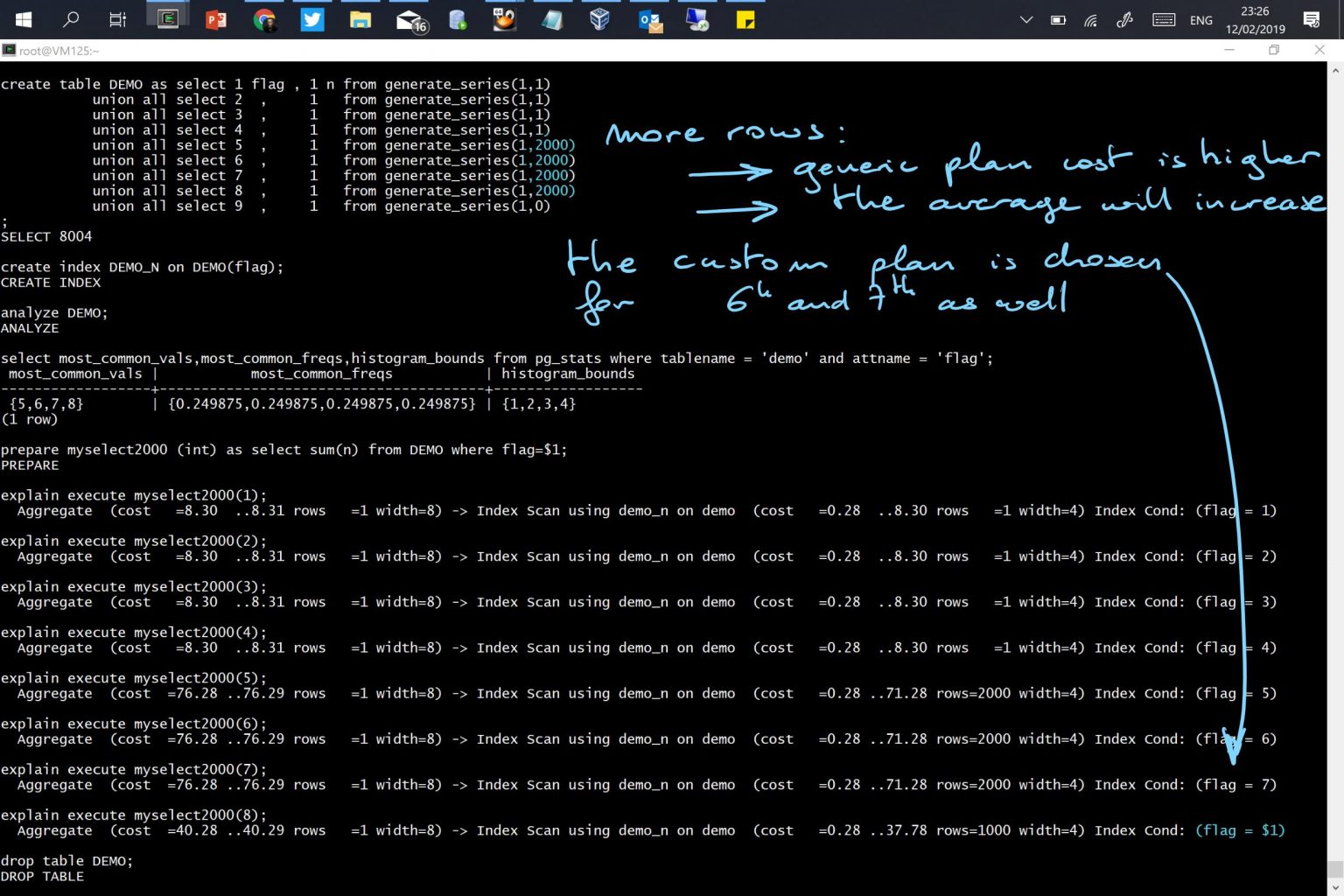Viewport: 1344px width, 896px height.
Task: Open the ENG input language selector
Action: click(1201, 20)
